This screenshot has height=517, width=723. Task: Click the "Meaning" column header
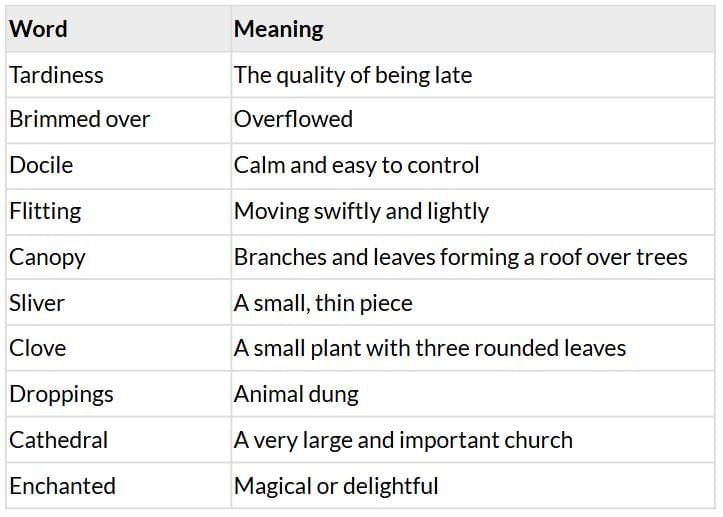(x=279, y=29)
